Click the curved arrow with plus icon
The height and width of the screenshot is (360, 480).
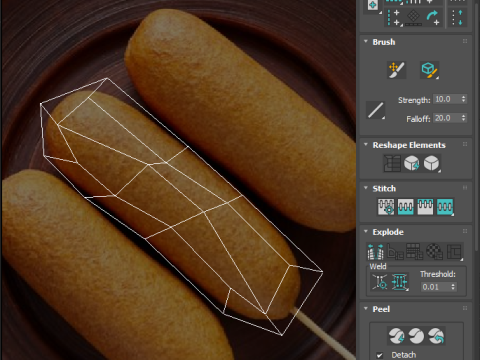point(433,18)
